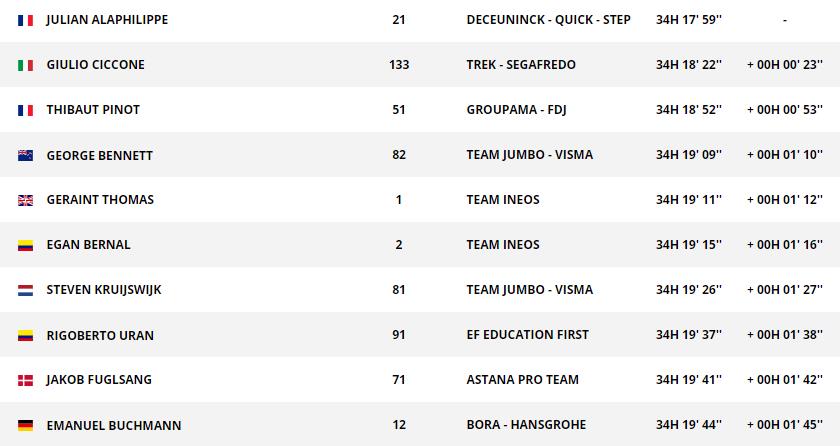Image resolution: width=840 pixels, height=446 pixels.
Task: Click the Italian flag beside Giulio Ciccone
Action: tap(25, 65)
